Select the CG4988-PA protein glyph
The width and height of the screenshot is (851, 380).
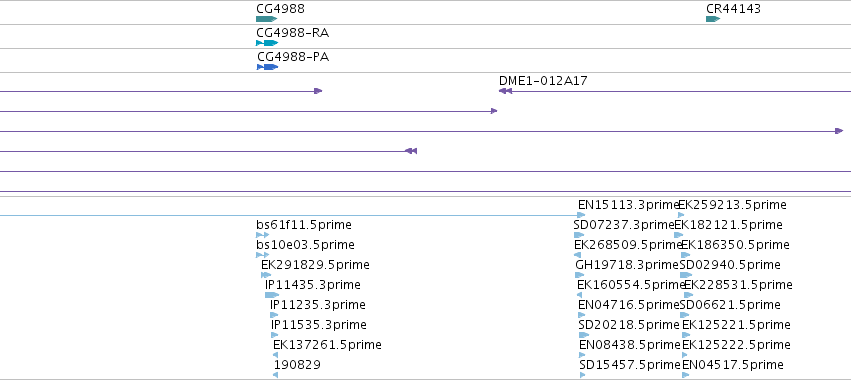[268, 67]
